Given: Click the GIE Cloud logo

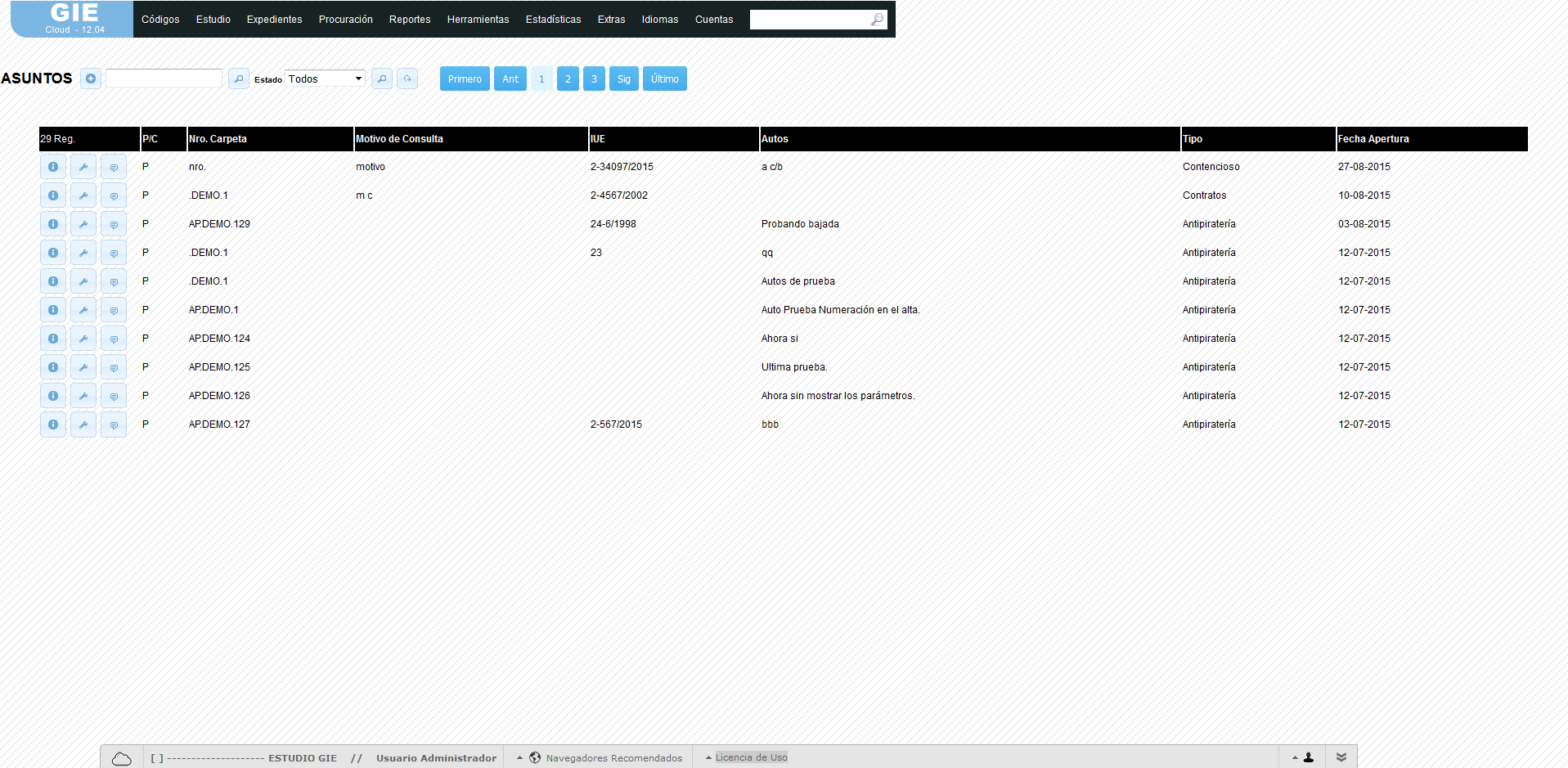Looking at the screenshot, I should tap(73, 19).
